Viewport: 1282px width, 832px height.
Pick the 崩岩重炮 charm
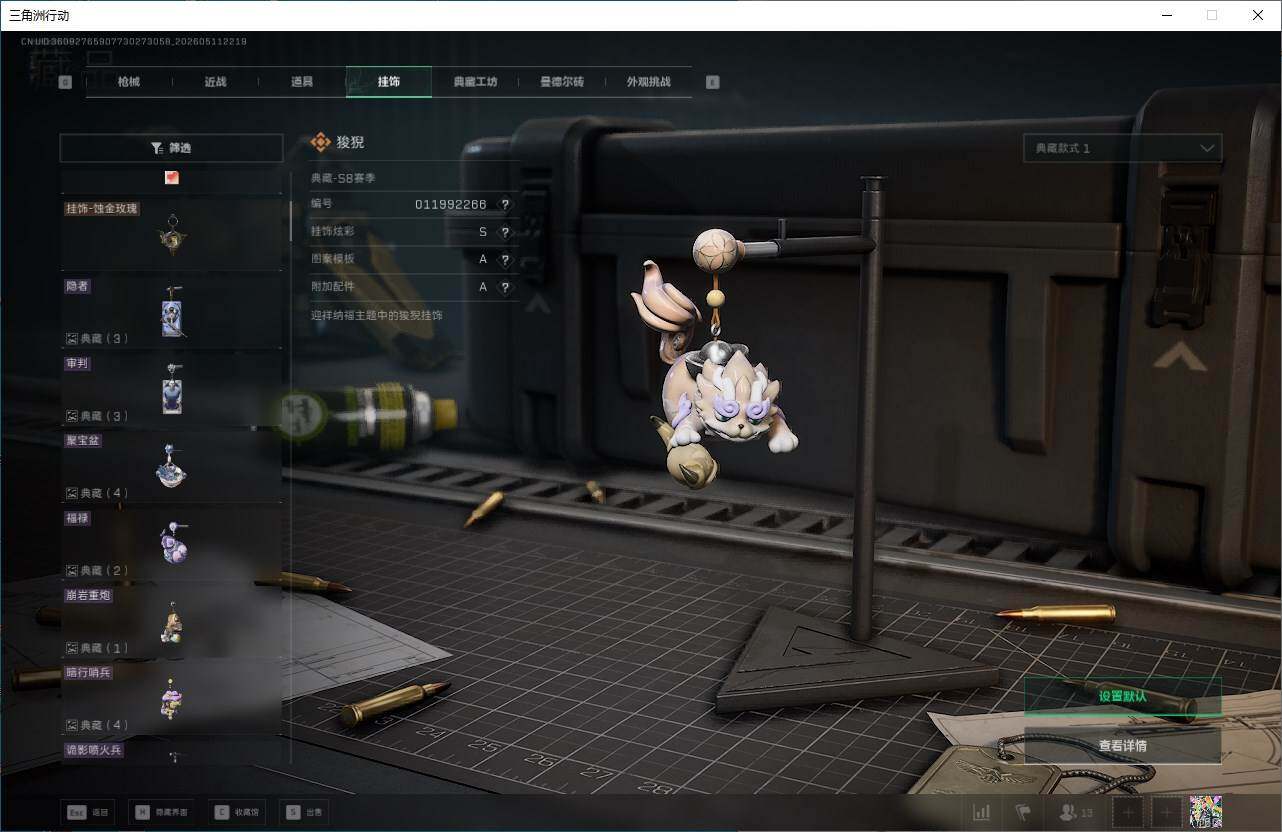pos(172,620)
